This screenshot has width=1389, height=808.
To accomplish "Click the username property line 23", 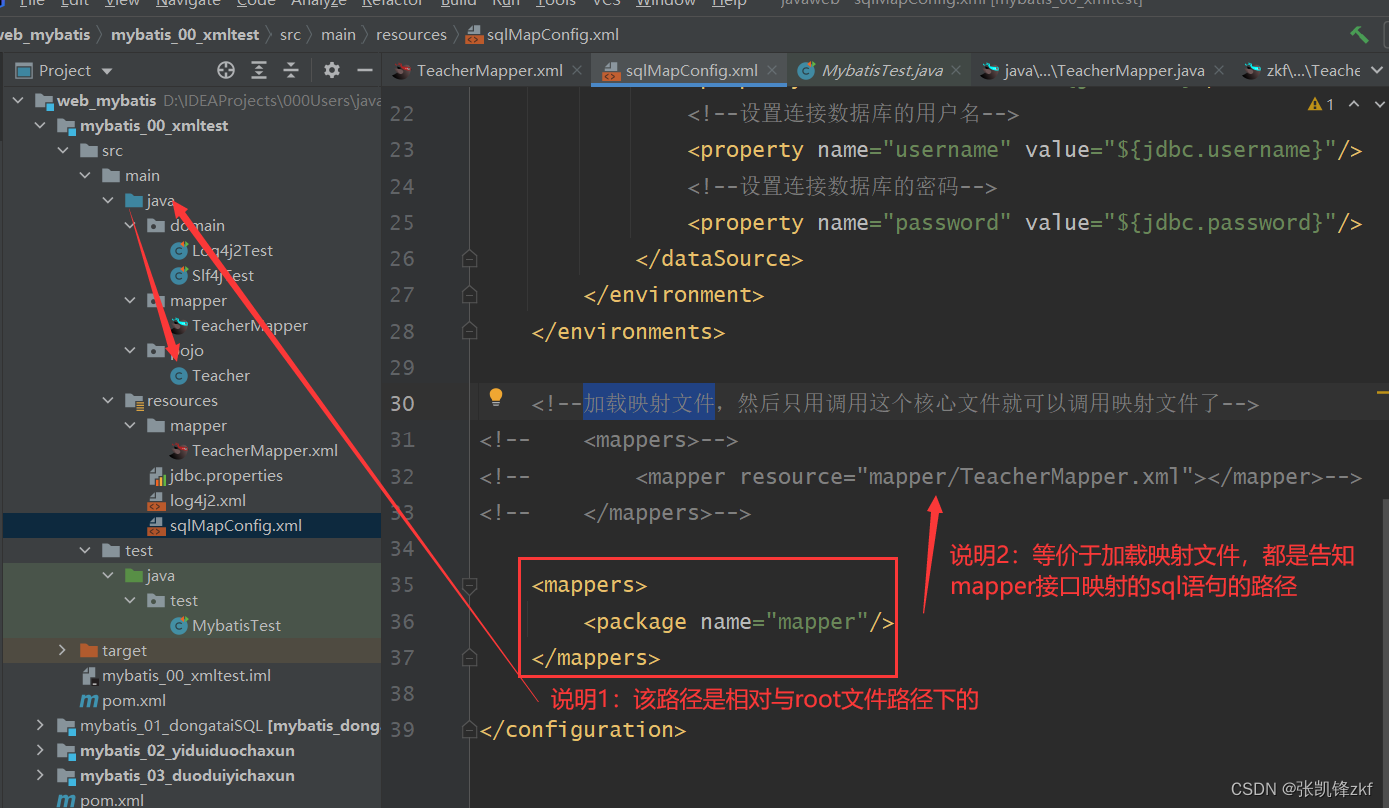I will 1025,150.
